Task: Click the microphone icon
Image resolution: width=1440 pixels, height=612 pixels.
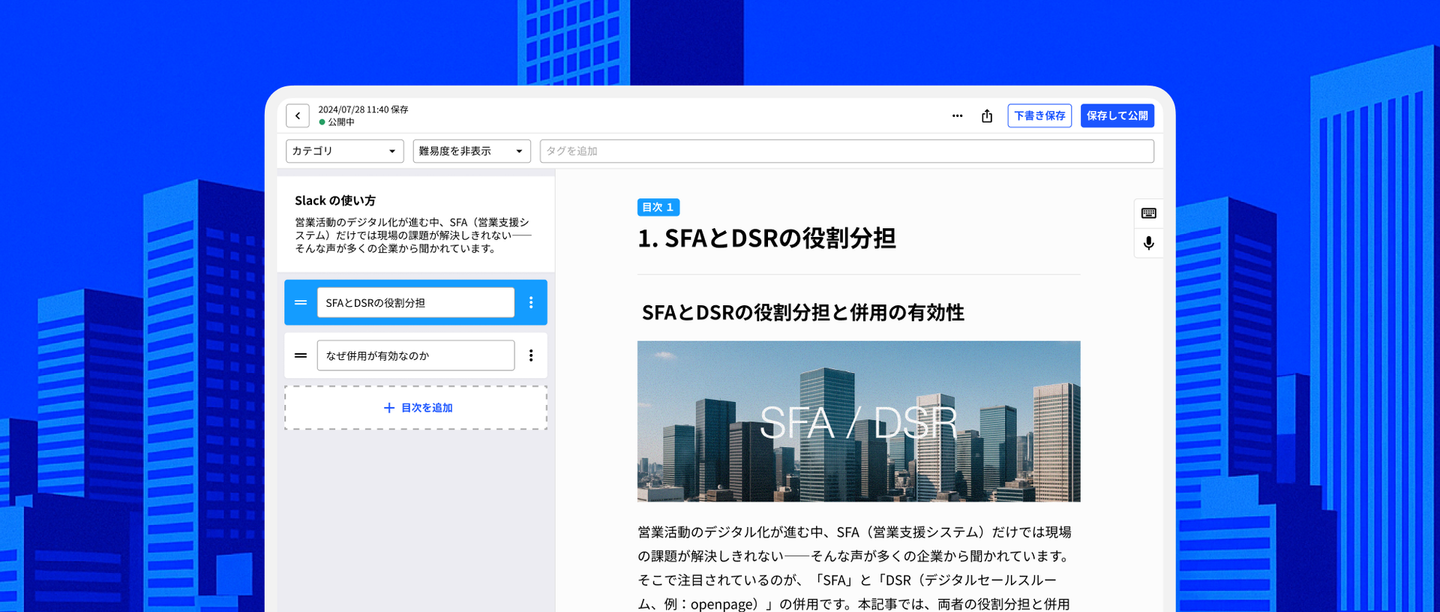Action: tap(1148, 243)
